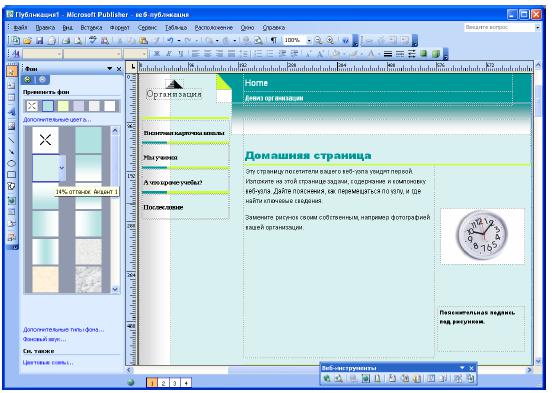Choose the No fill color swatch
552x393 pixels.
(32, 106)
